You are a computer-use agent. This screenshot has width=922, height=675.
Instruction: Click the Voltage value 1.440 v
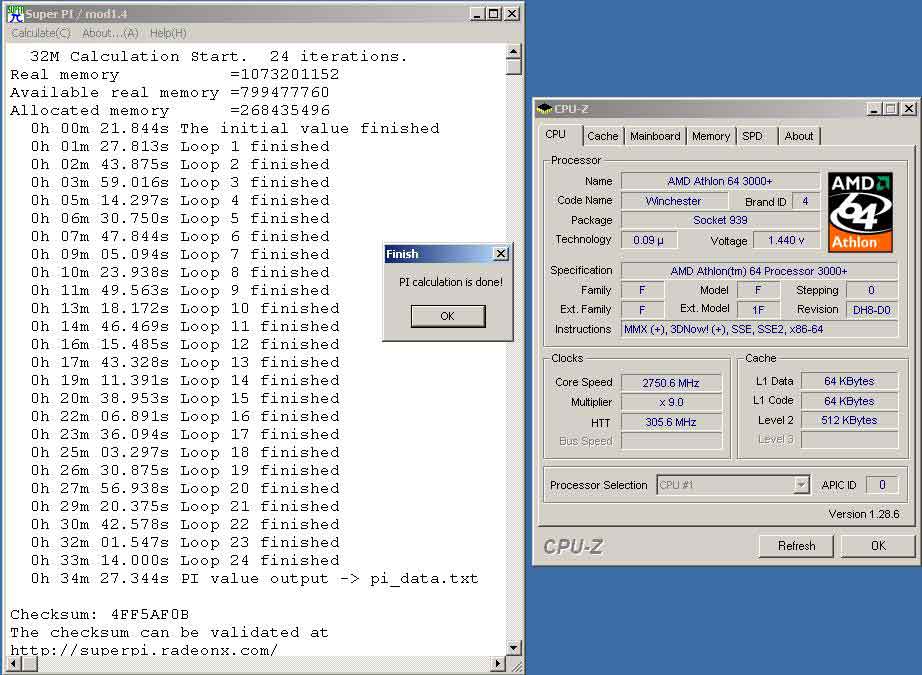(x=786, y=240)
